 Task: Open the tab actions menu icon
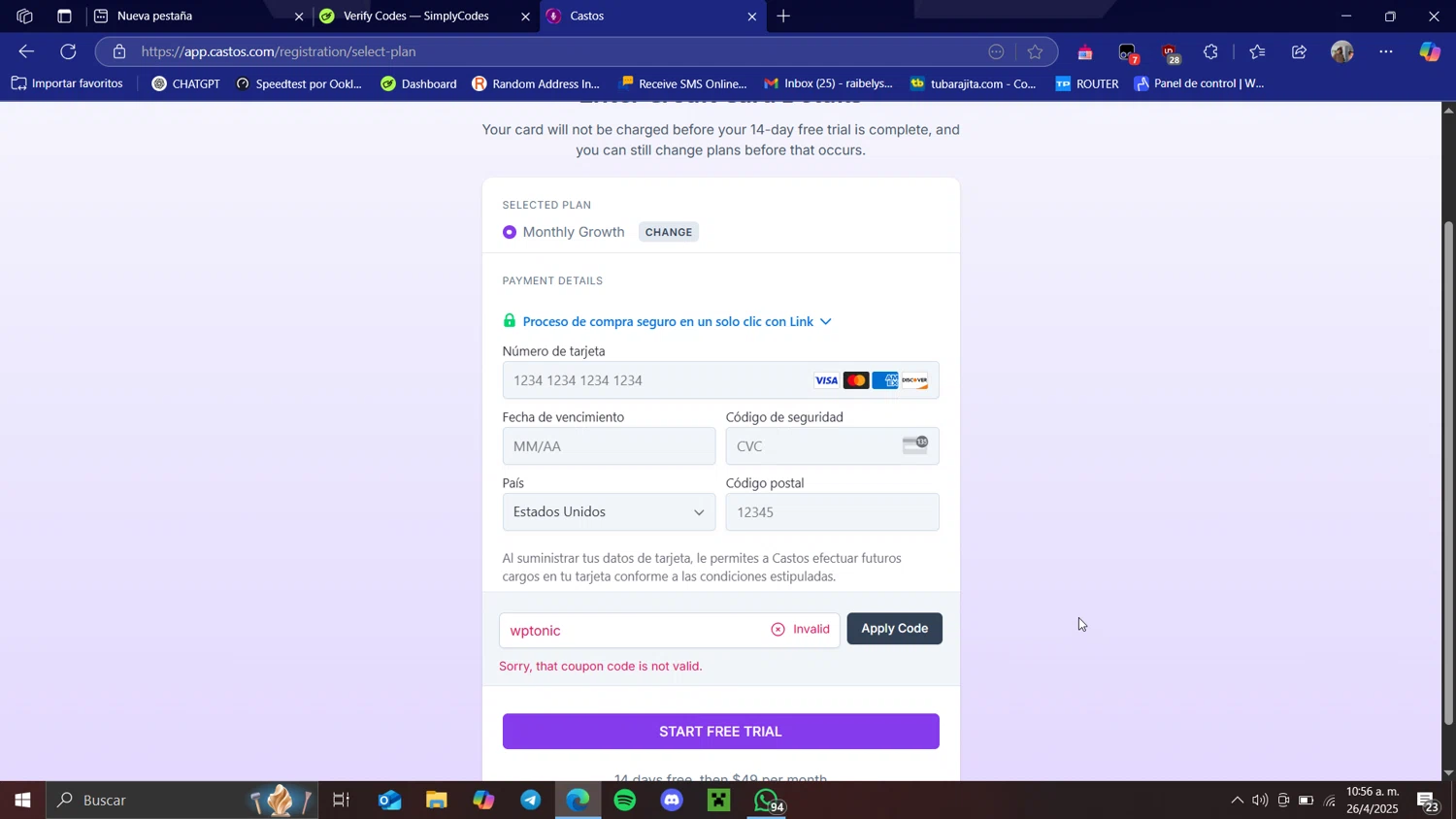coord(64,16)
